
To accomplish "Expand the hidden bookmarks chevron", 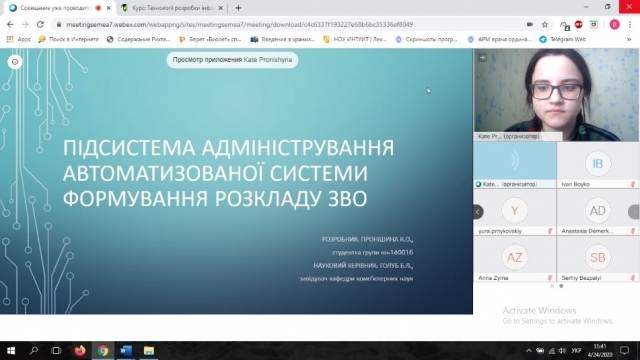I will point(629,39).
